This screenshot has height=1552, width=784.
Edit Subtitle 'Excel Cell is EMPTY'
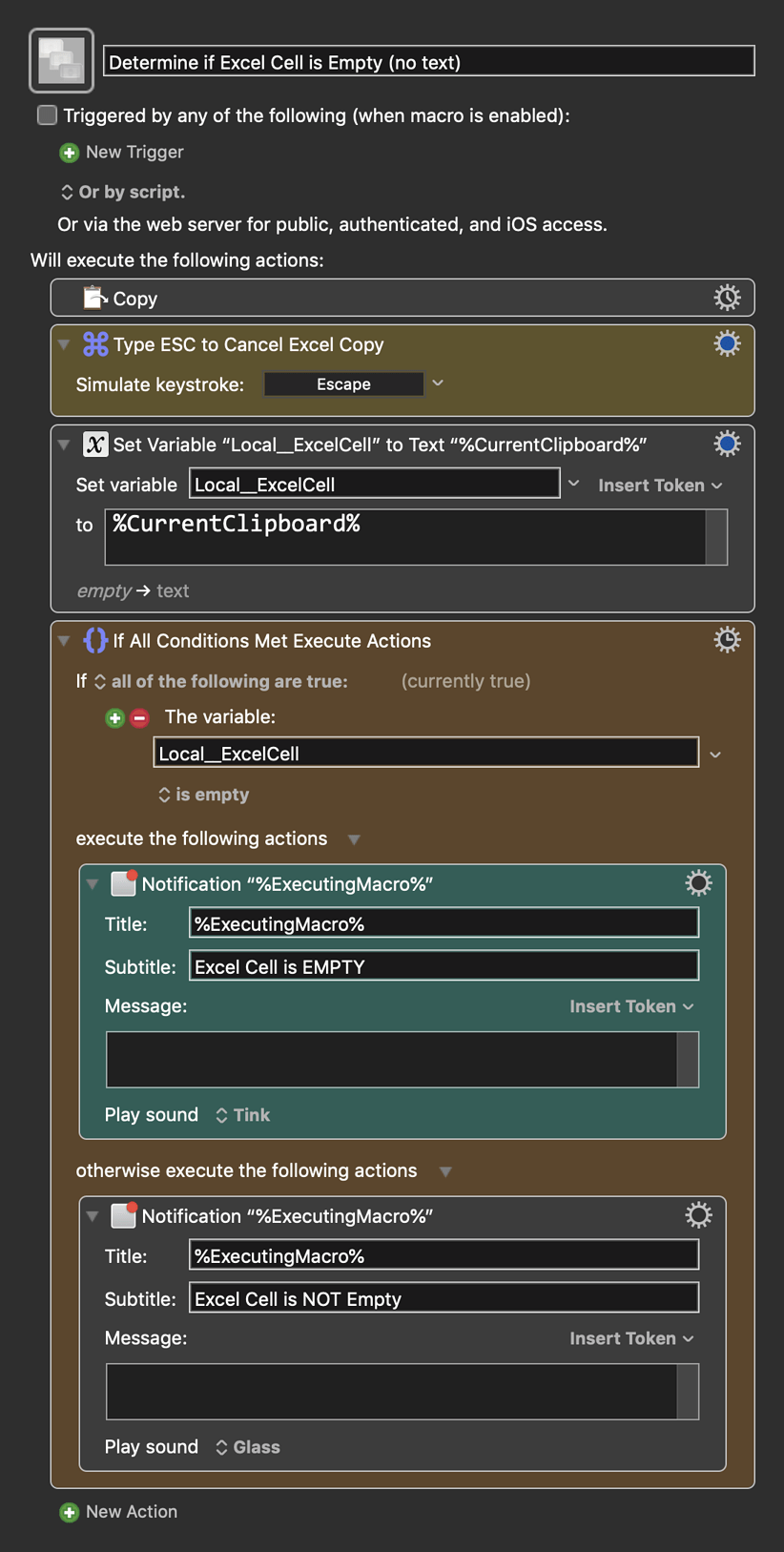tap(444, 966)
